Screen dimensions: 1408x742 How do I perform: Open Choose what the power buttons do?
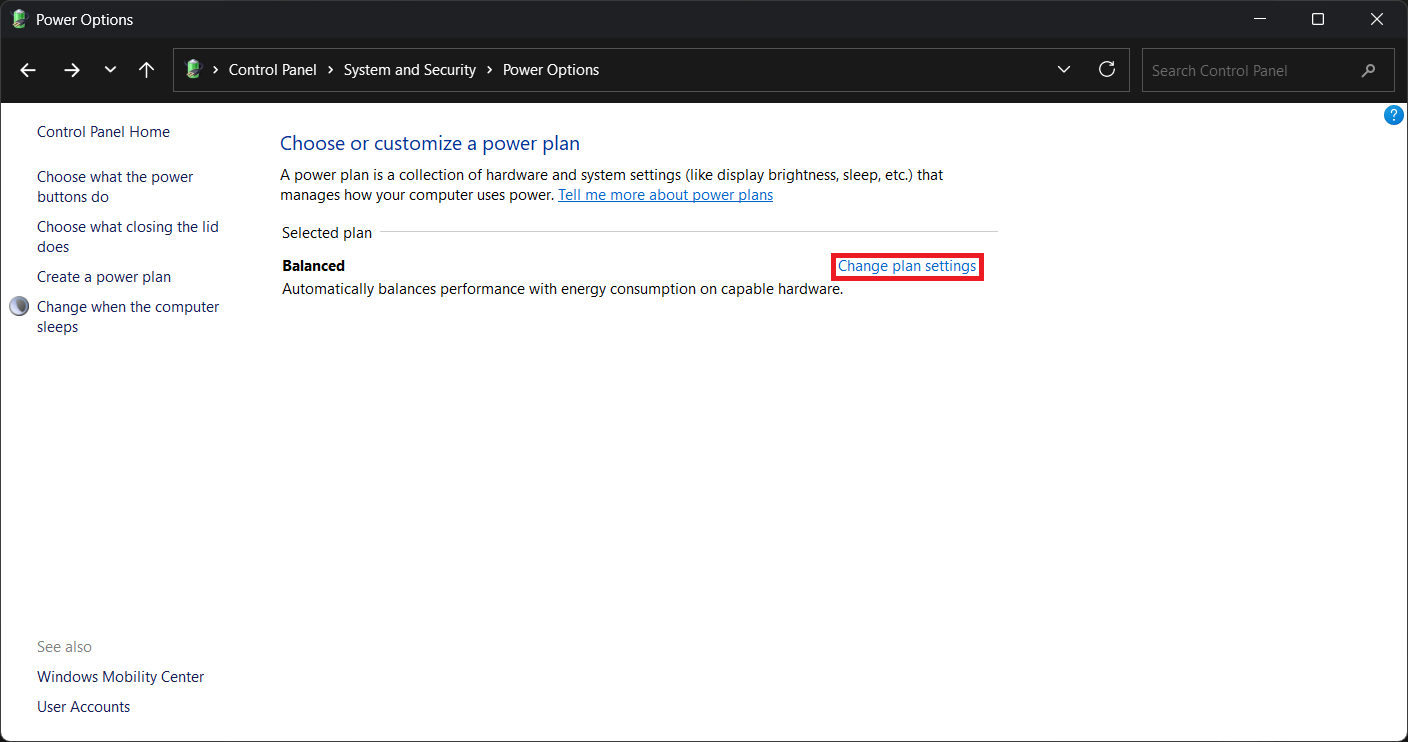click(x=115, y=187)
